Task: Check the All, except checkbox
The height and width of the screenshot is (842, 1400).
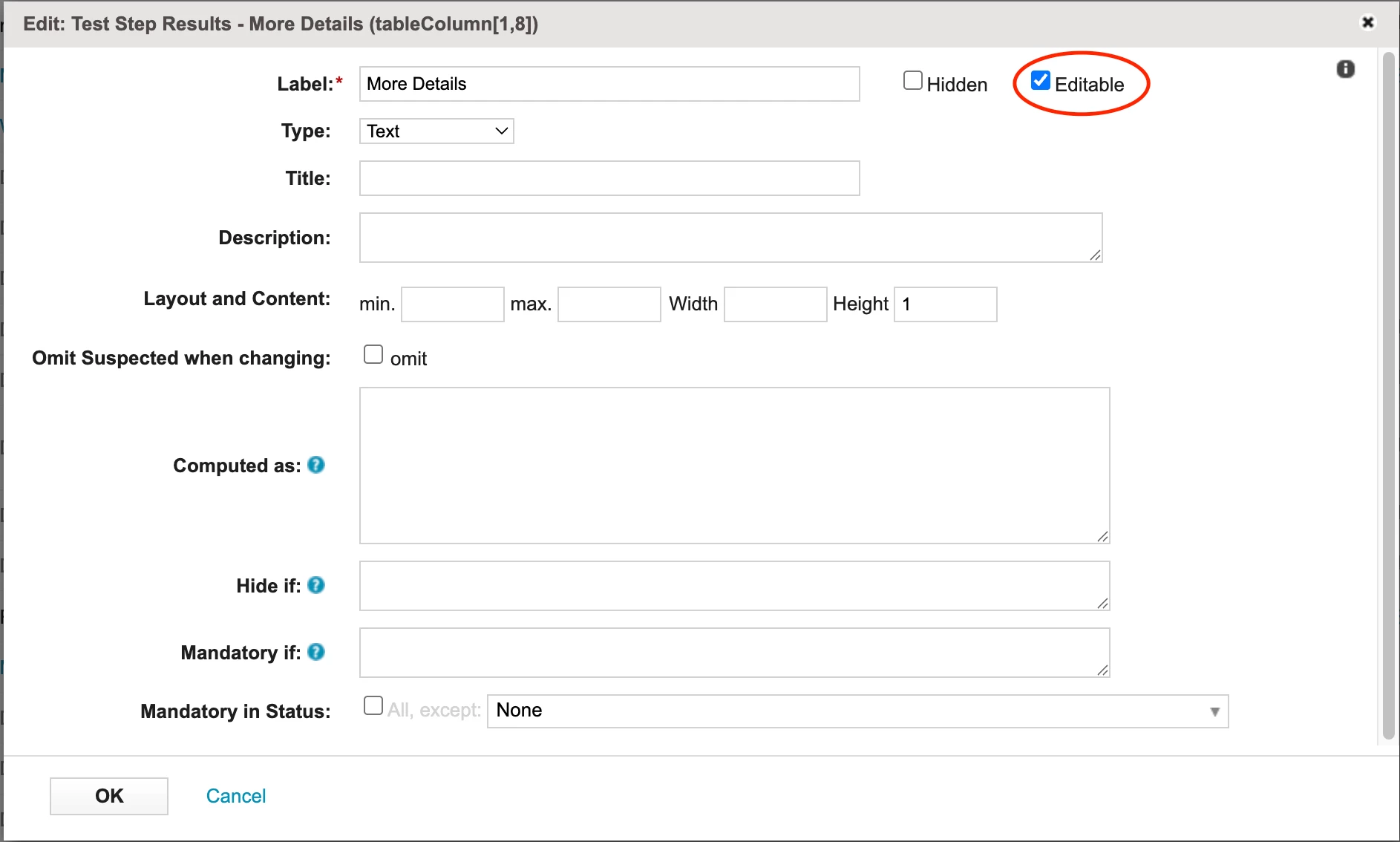Action: coord(373,705)
